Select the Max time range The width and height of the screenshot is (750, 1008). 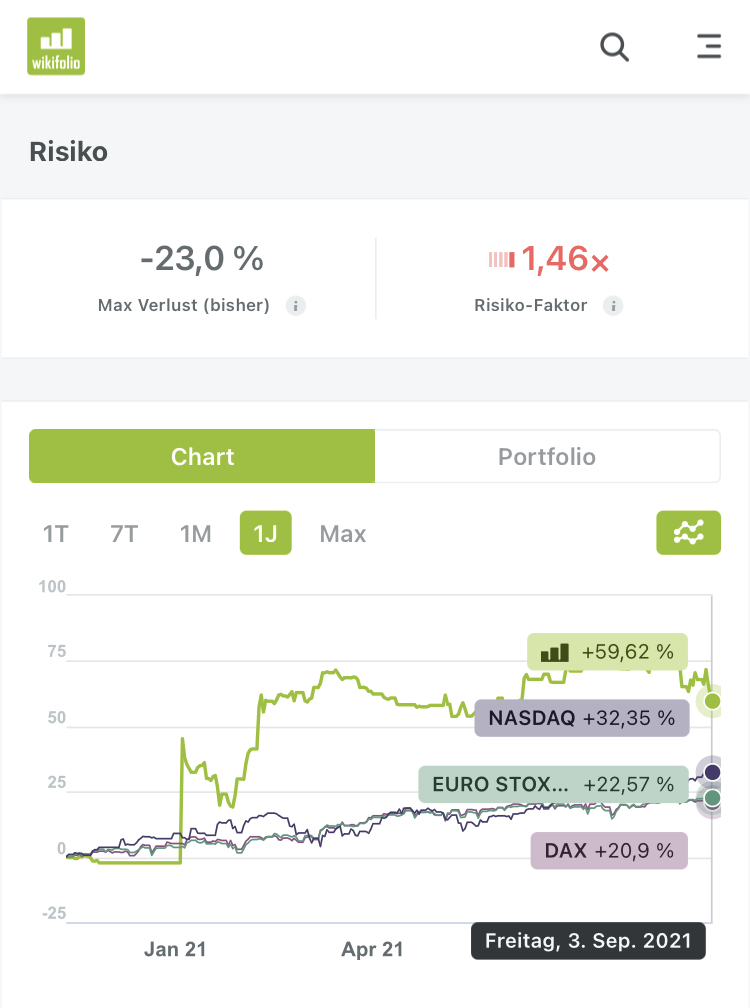click(x=343, y=533)
